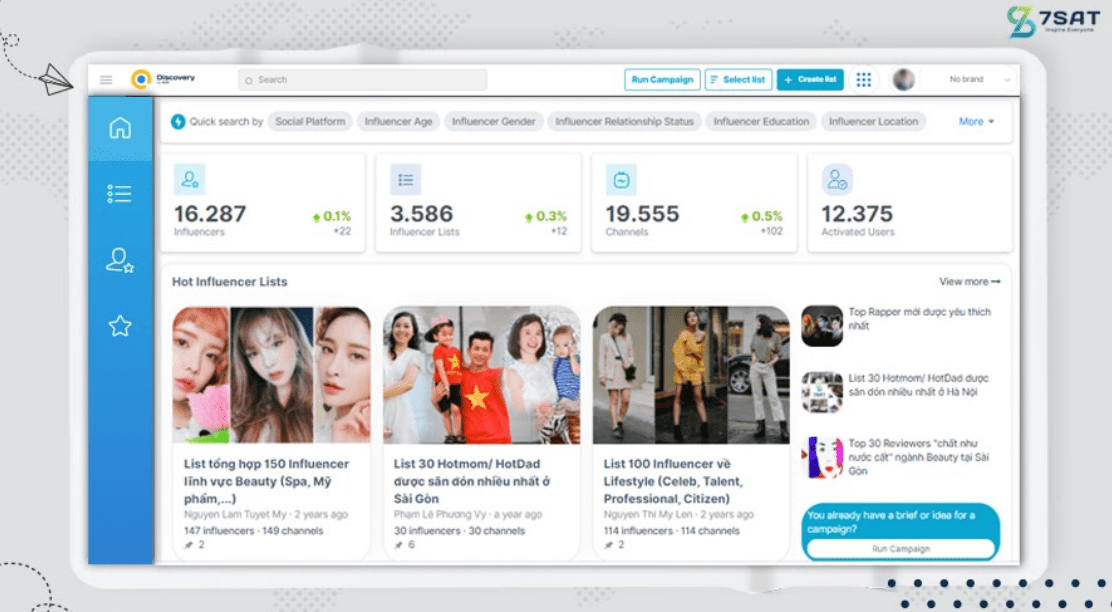The height and width of the screenshot is (612, 1112).
Task: Click "Nguyen Thi My Len" author text
Action: coord(647,514)
